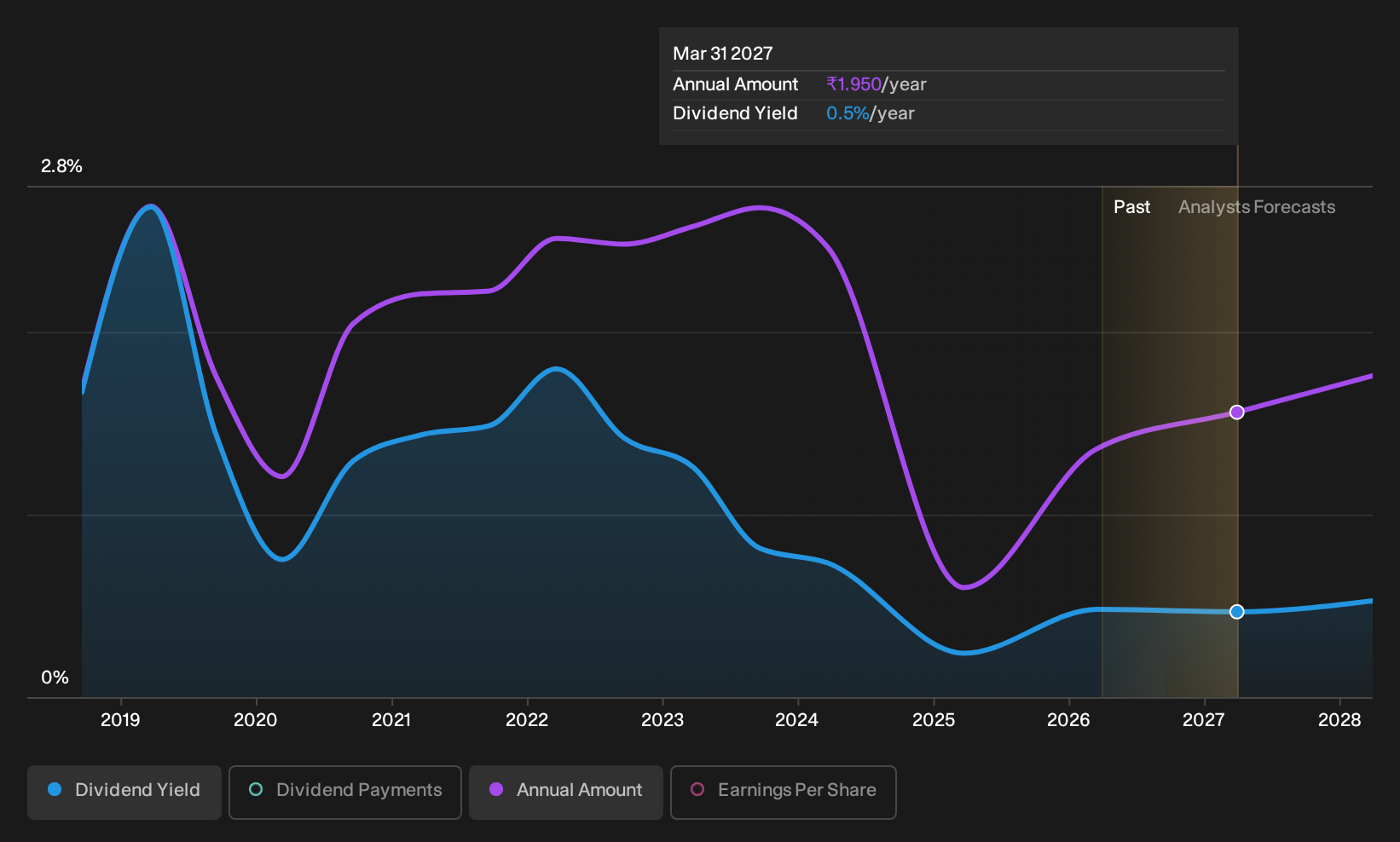Click the ₹1.950 annual amount value

(x=853, y=84)
